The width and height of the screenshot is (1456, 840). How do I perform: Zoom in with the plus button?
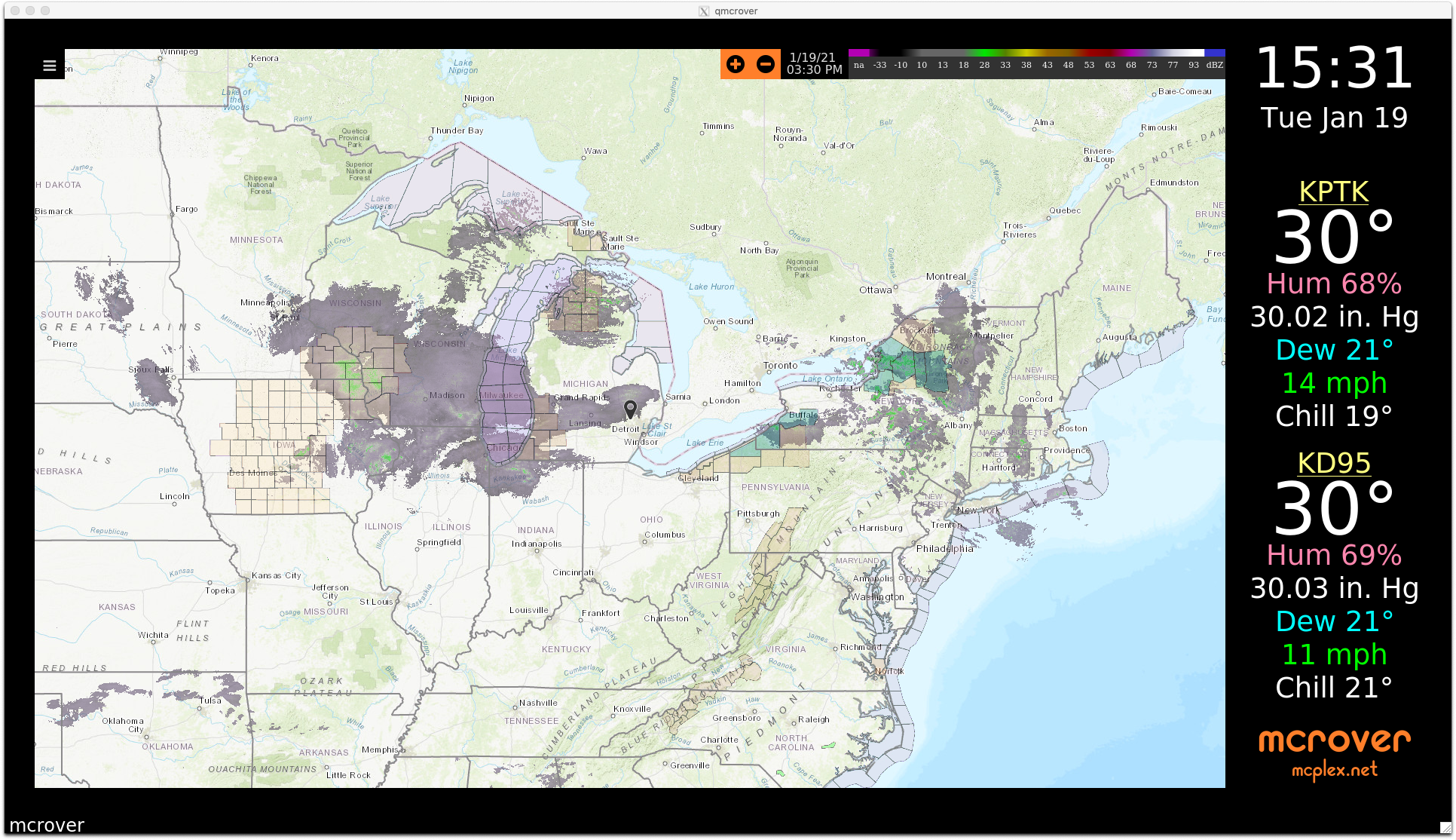pos(736,65)
